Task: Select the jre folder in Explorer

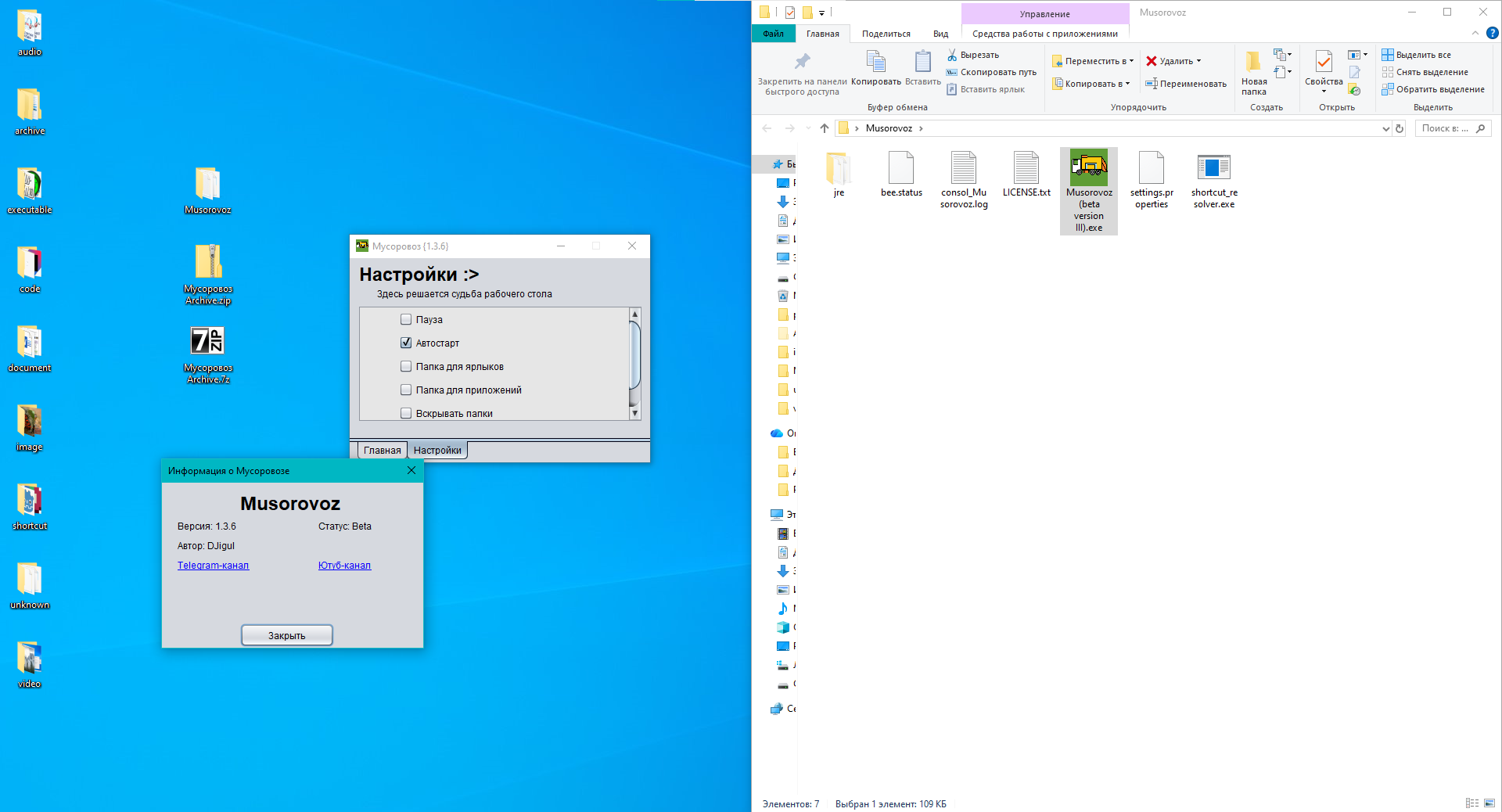Action: point(839,174)
